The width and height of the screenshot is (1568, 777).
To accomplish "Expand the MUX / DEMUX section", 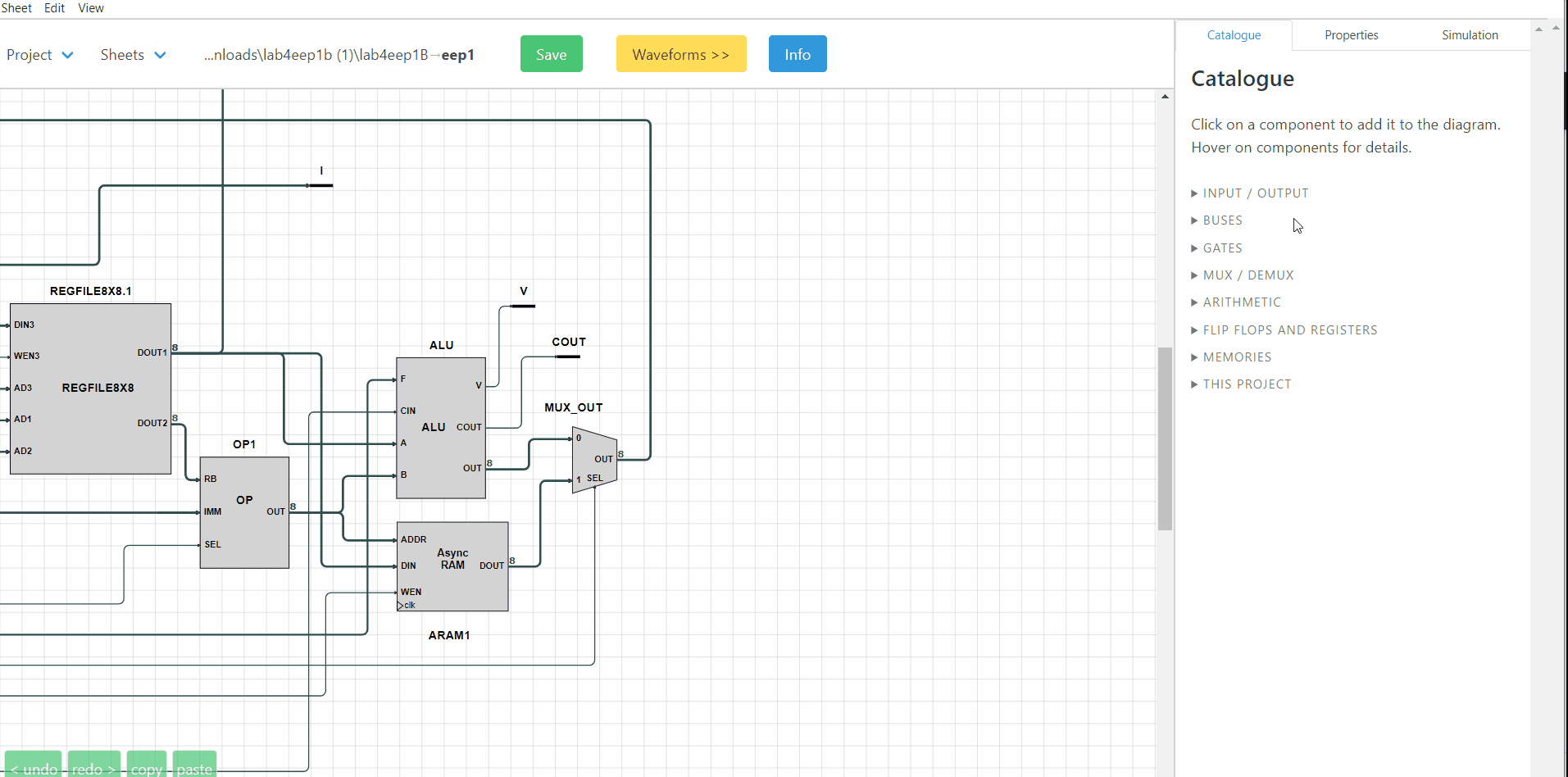I will point(1248,275).
